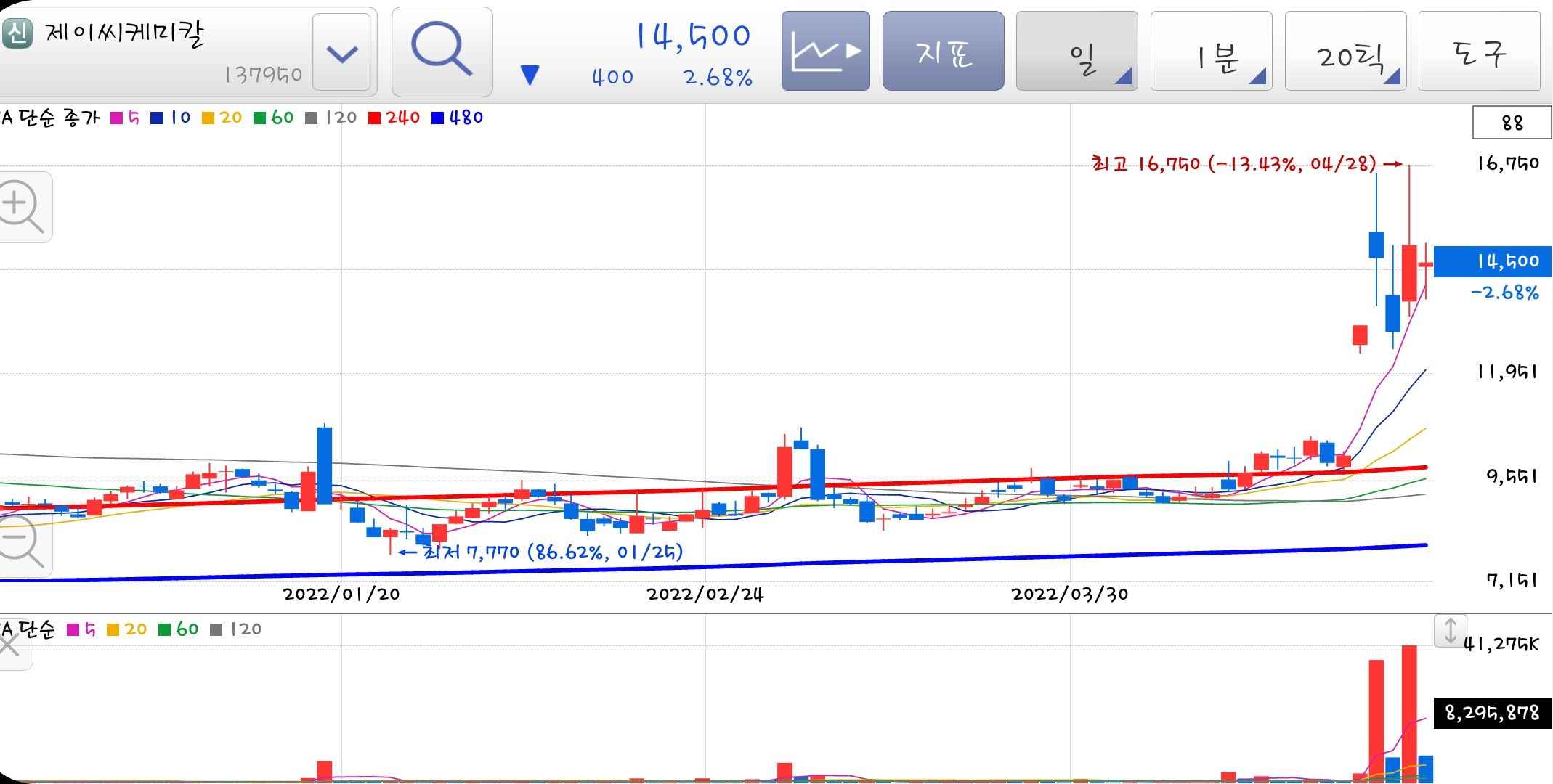Click the stock code 137950

[263, 75]
